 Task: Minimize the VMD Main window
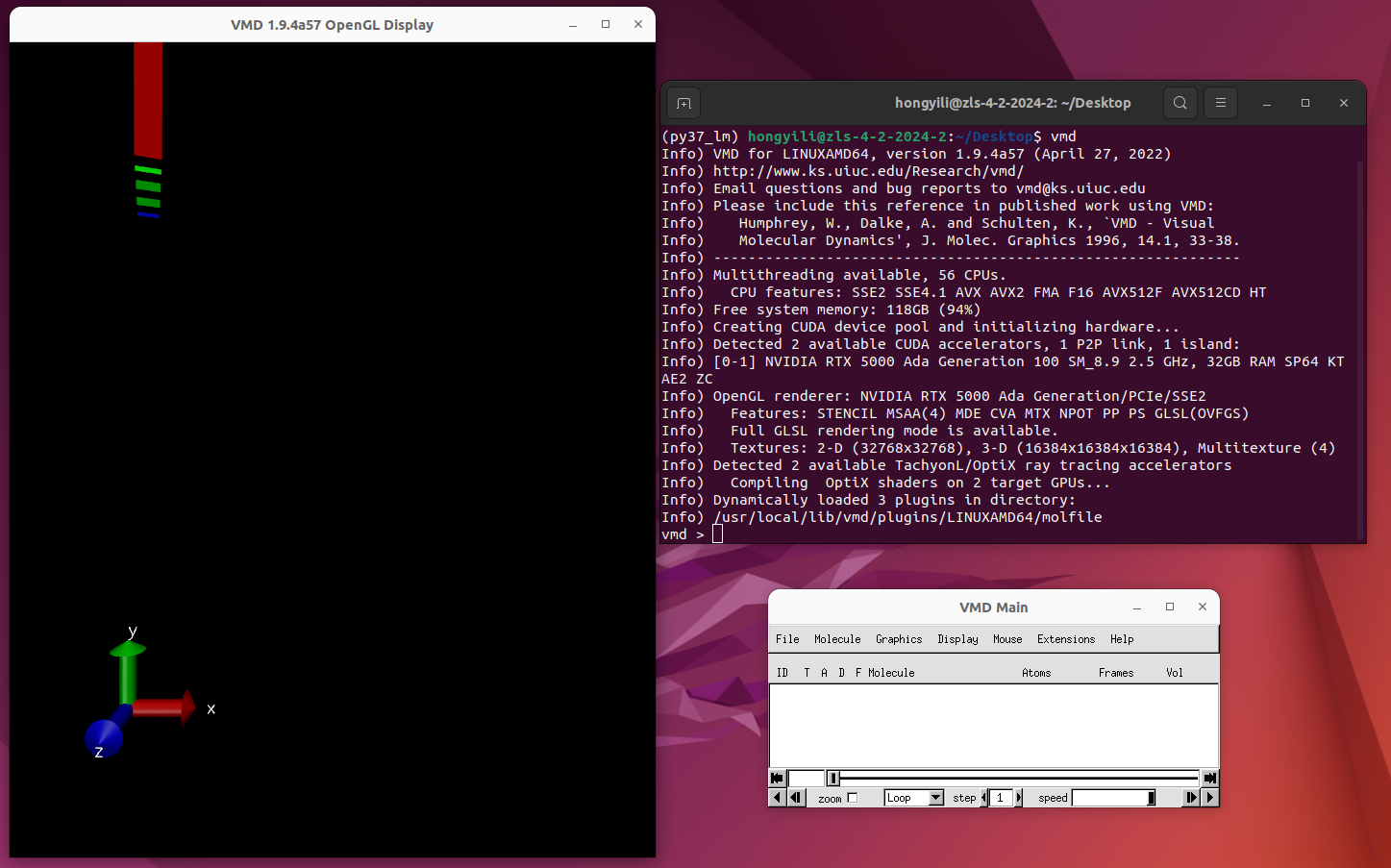click(x=1137, y=608)
